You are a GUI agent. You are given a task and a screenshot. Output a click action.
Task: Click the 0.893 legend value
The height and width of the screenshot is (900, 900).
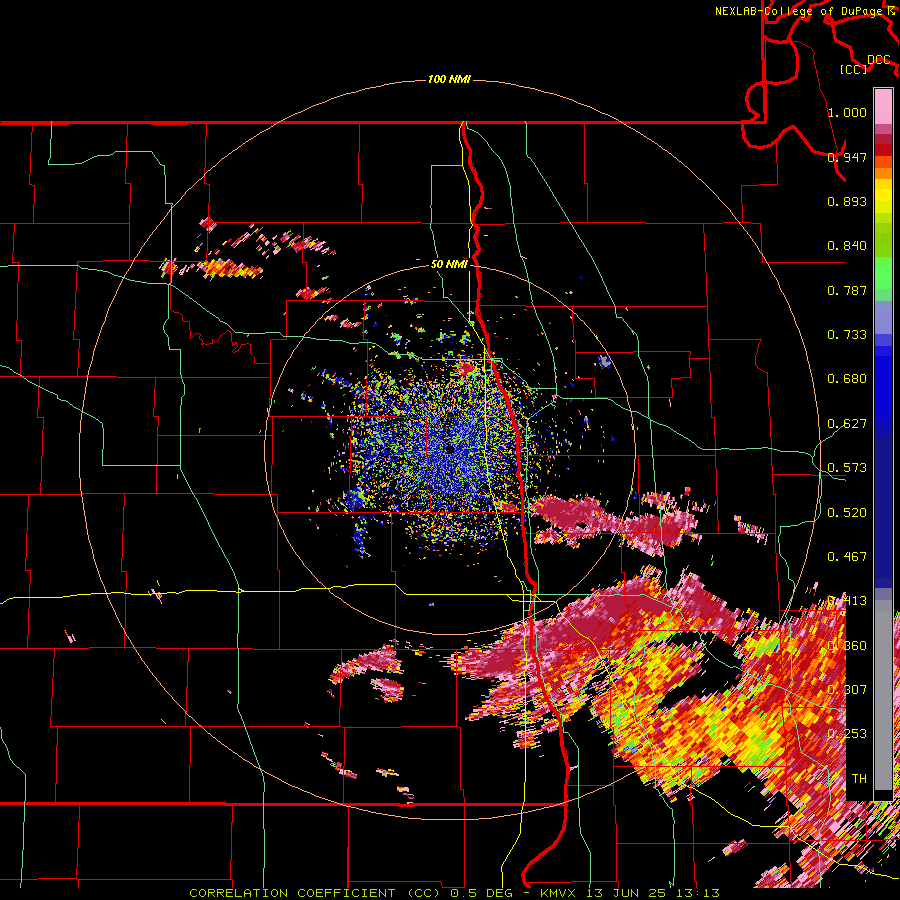click(847, 201)
